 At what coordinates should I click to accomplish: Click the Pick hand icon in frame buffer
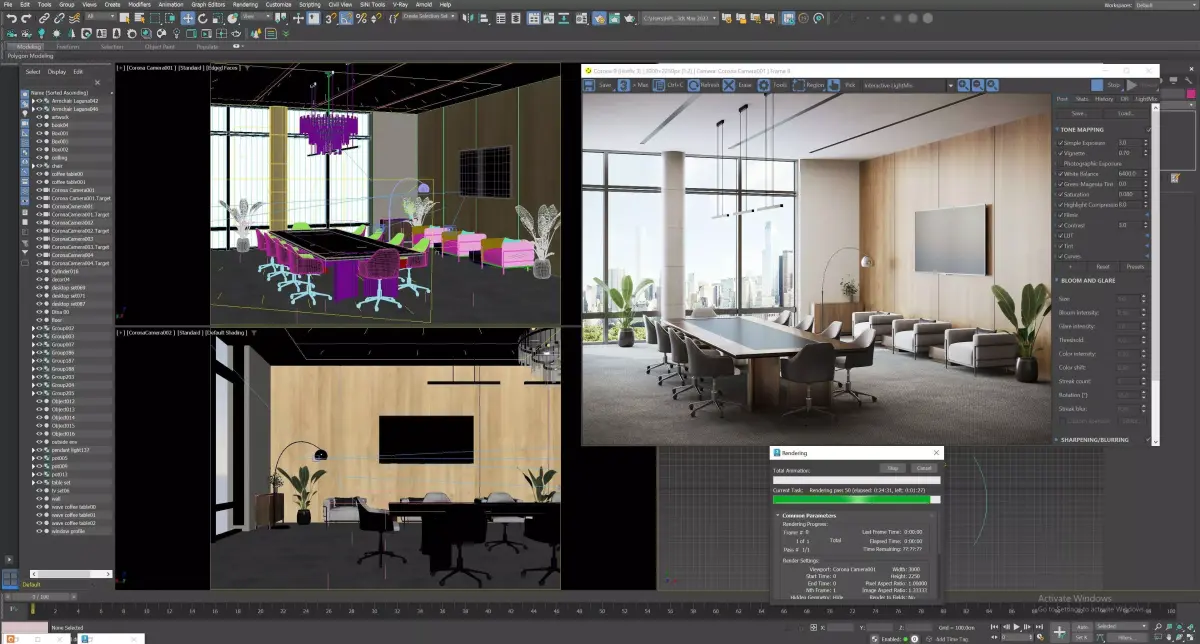click(x=833, y=85)
